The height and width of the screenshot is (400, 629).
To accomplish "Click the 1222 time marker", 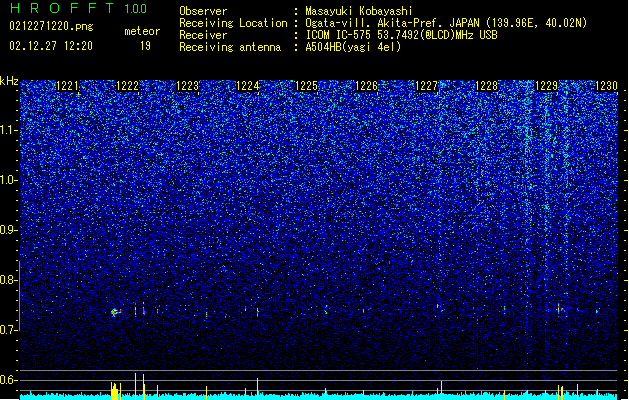I will coord(128,86).
